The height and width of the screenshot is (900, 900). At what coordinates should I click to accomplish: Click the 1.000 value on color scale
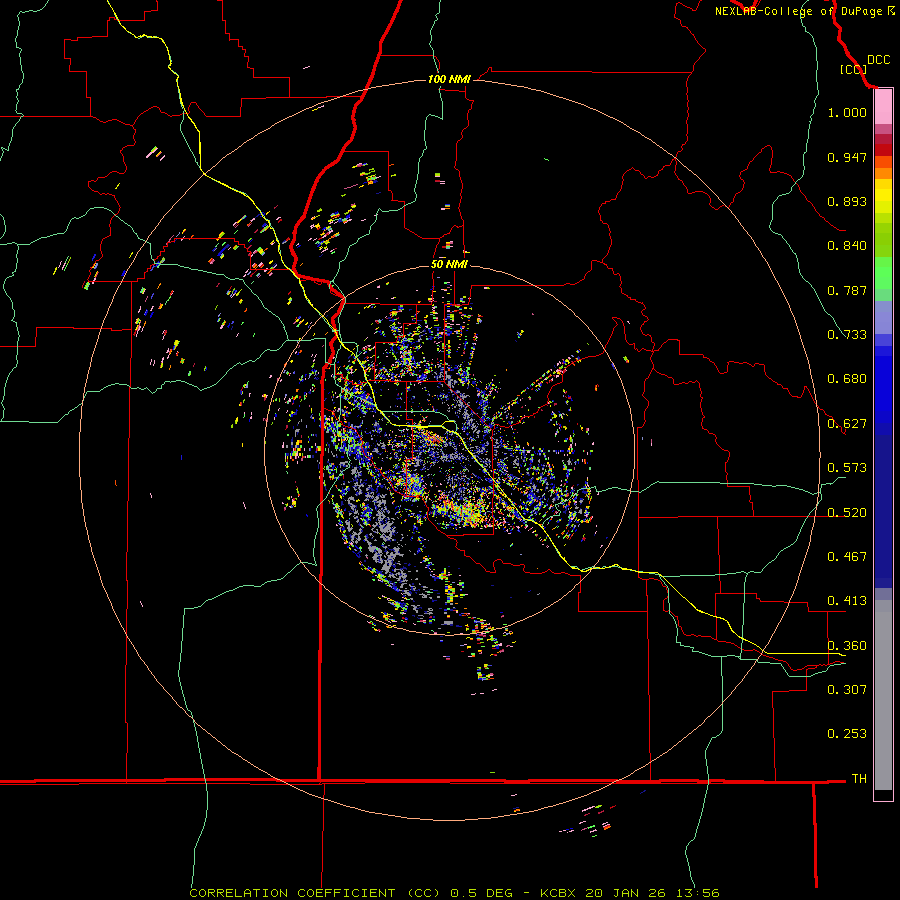point(847,112)
